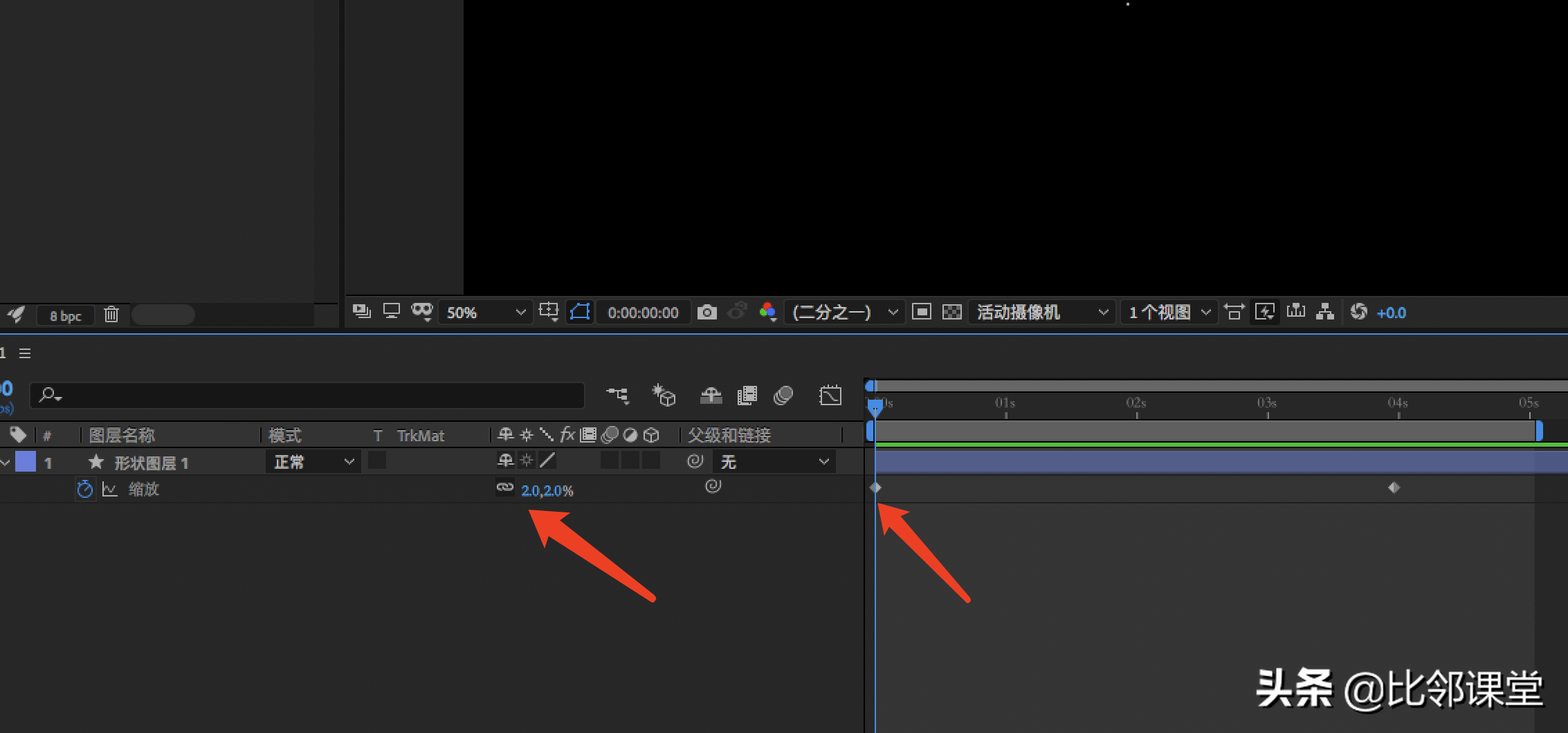Image resolution: width=1568 pixels, height=733 pixels.
Task: Open the 无 parent layer dropdown
Action: (774, 462)
